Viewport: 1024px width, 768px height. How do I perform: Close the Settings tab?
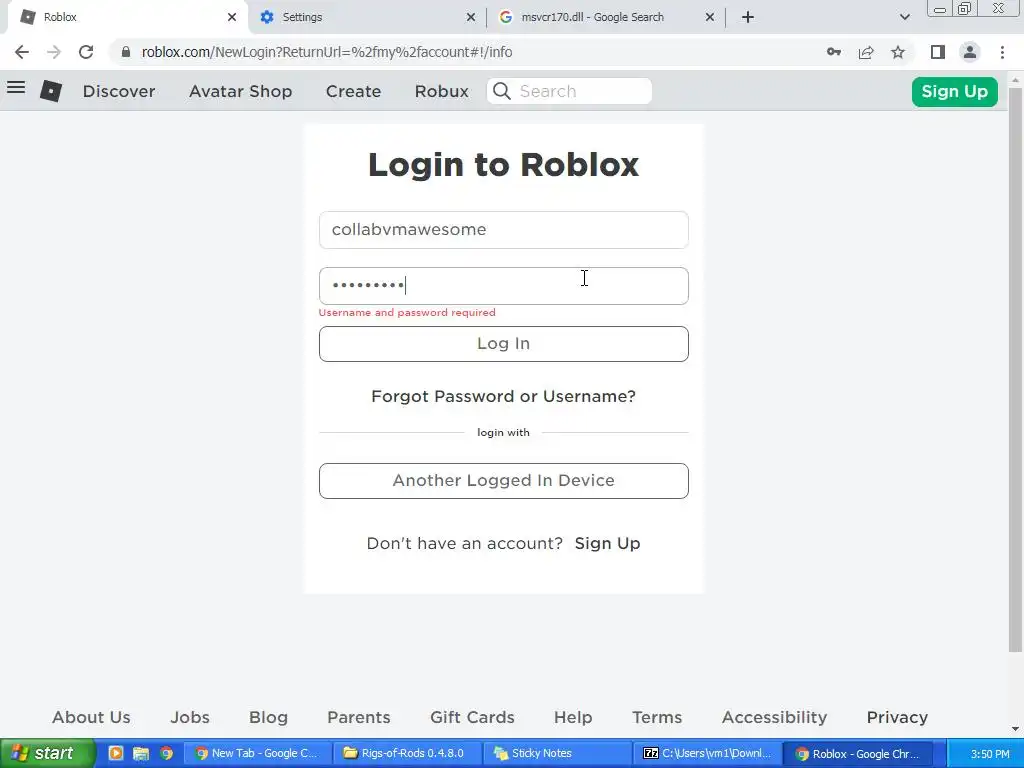click(471, 17)
